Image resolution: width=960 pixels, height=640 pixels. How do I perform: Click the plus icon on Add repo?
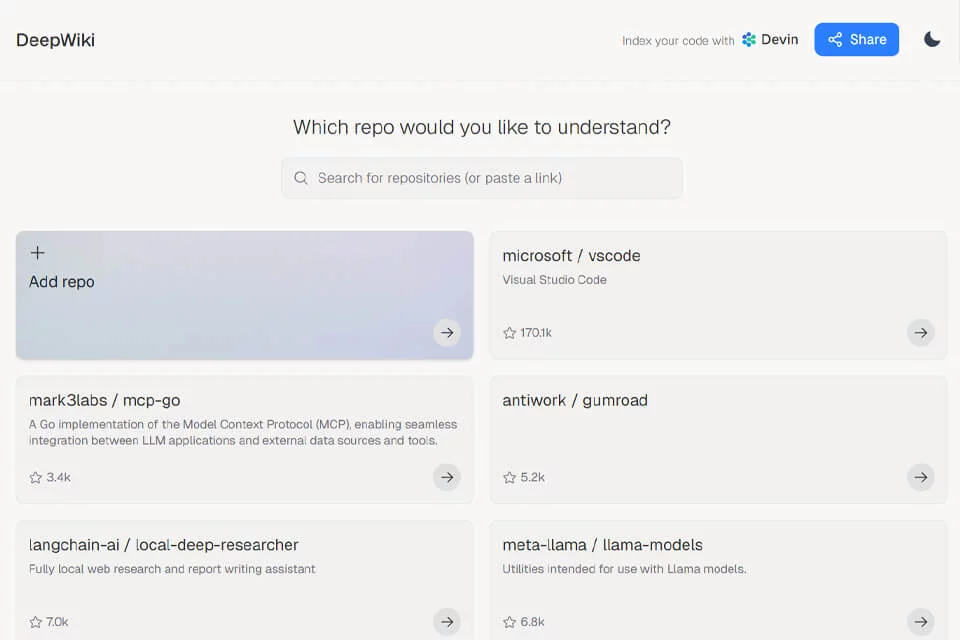(37, 253)
